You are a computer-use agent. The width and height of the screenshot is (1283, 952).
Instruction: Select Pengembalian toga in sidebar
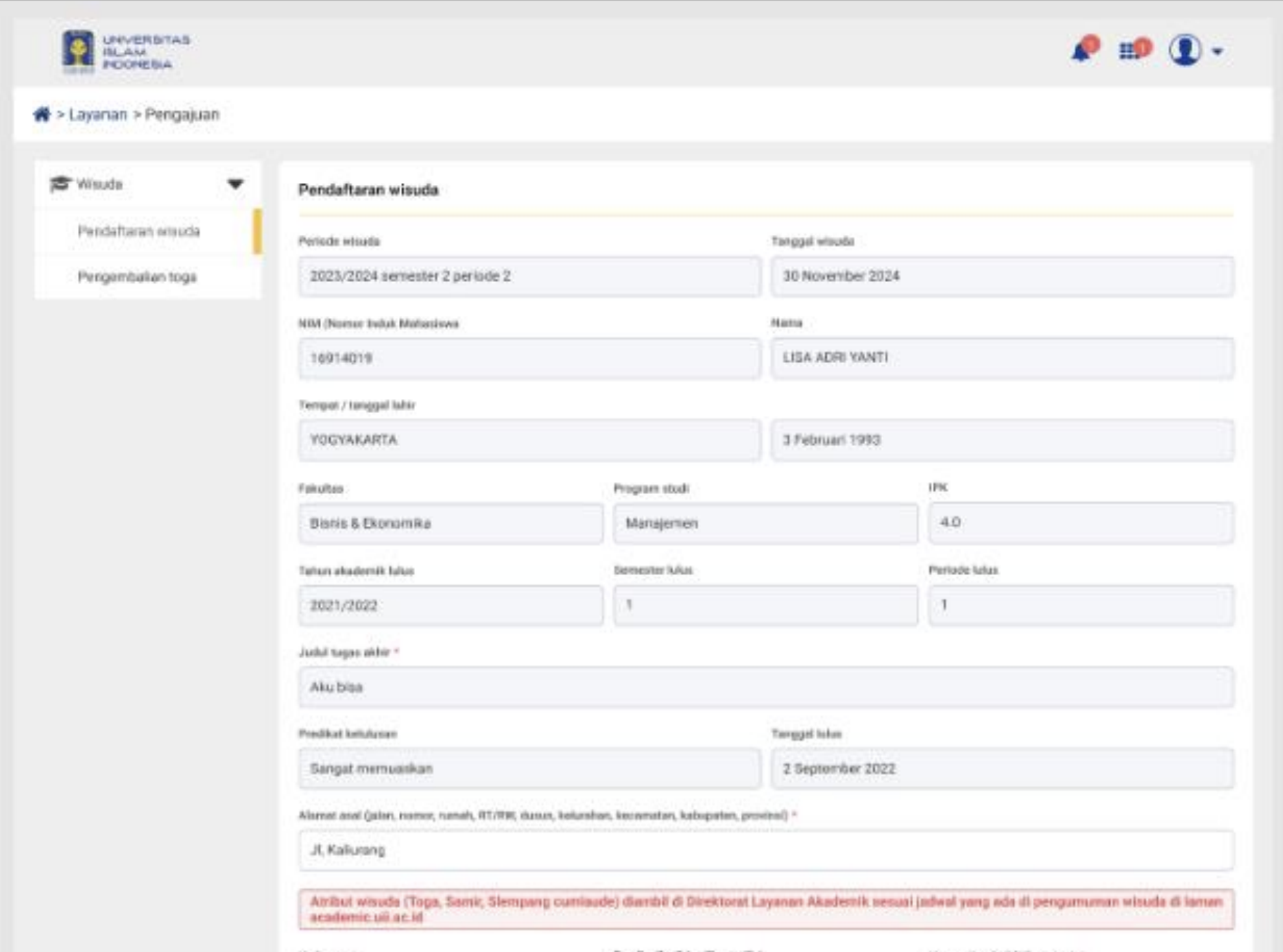click(x=137, y=277)
